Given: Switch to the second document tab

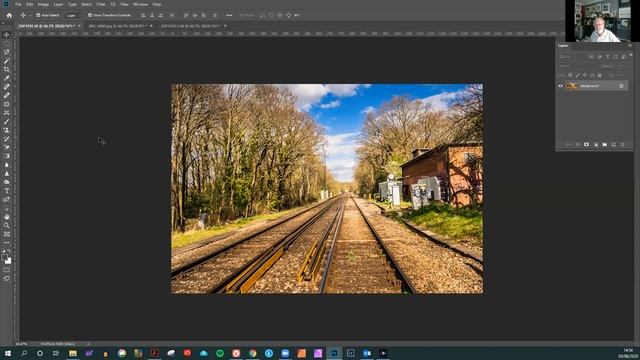Looking at the screenshot, I should tap(117, 26).
